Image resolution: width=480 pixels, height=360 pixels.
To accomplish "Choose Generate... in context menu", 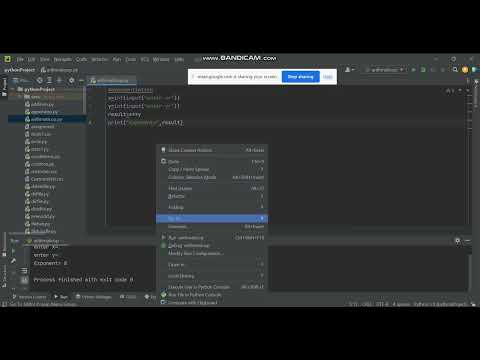I will tap(212, 227).
